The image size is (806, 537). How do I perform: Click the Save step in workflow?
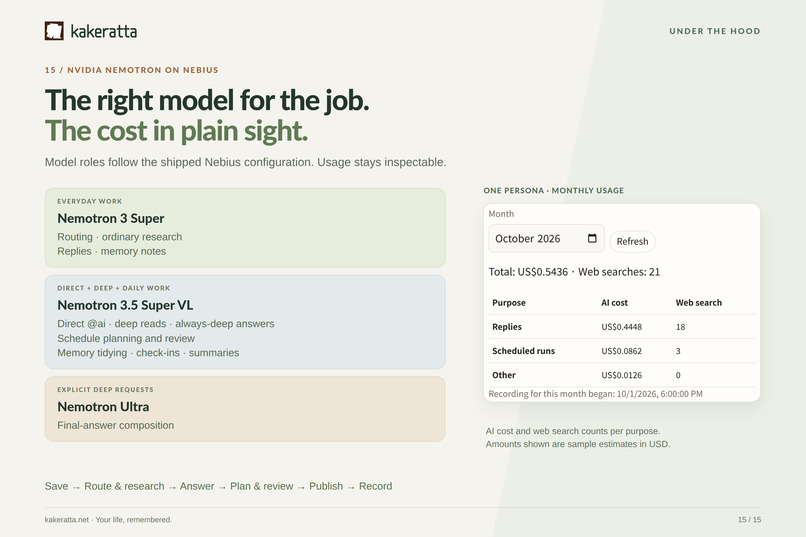56,486
